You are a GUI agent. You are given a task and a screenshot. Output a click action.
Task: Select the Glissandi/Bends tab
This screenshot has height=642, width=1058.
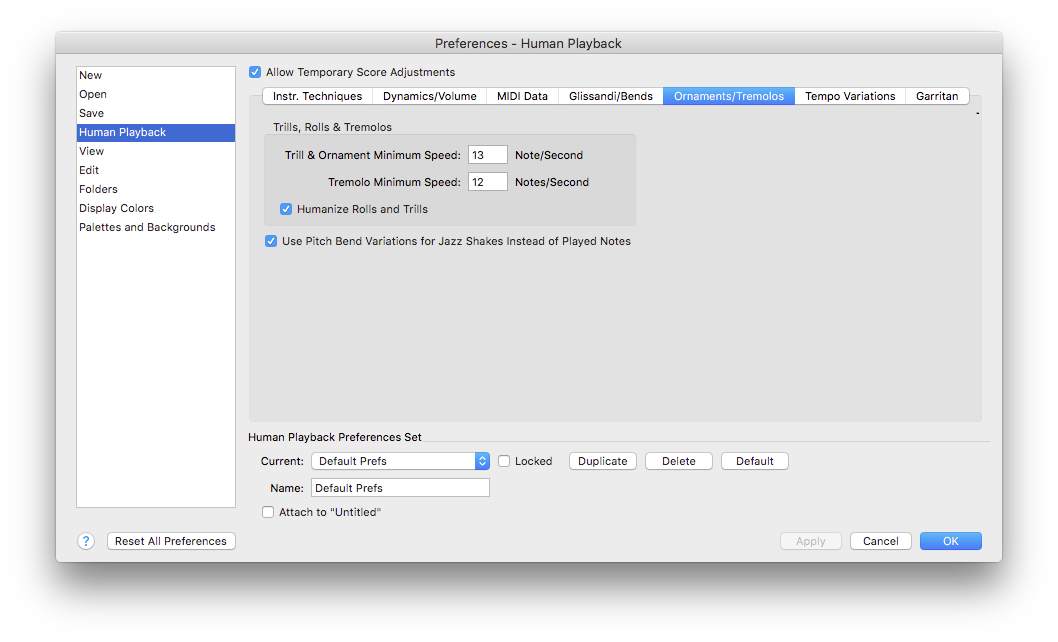(611, 96)
